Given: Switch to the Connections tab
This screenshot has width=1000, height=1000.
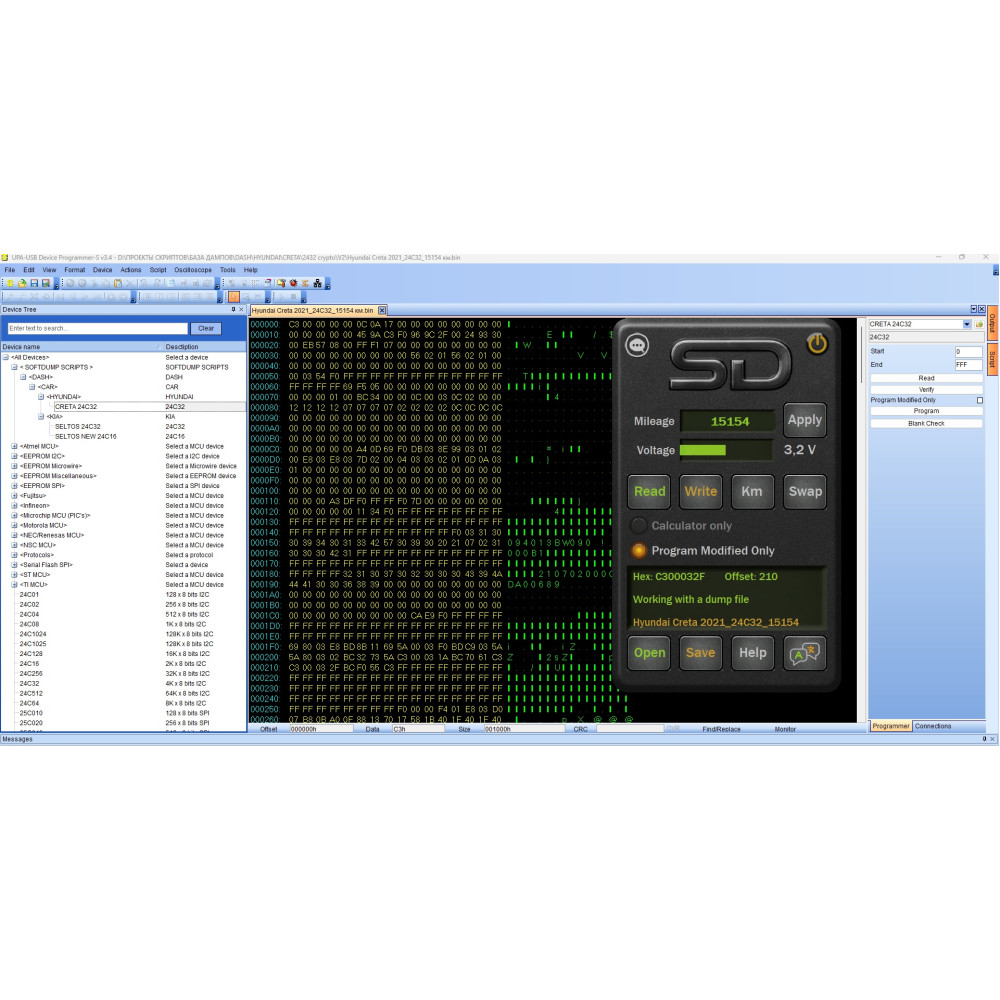Looking at the screenshot, I should (932, 726).
